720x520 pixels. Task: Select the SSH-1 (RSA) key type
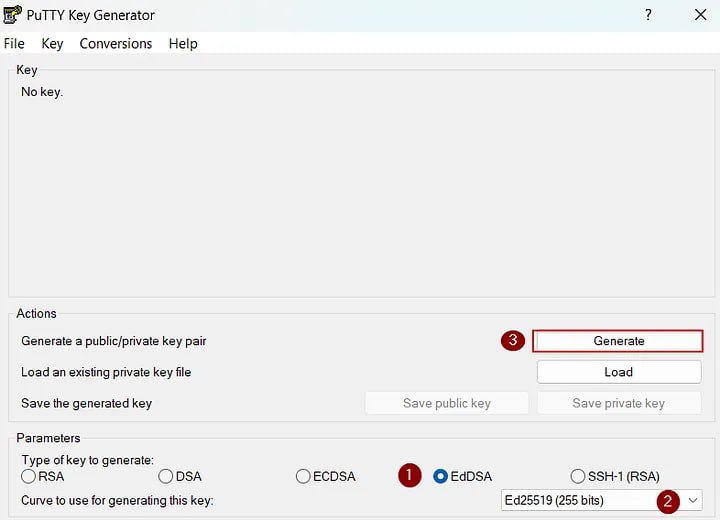click(615, 476)
